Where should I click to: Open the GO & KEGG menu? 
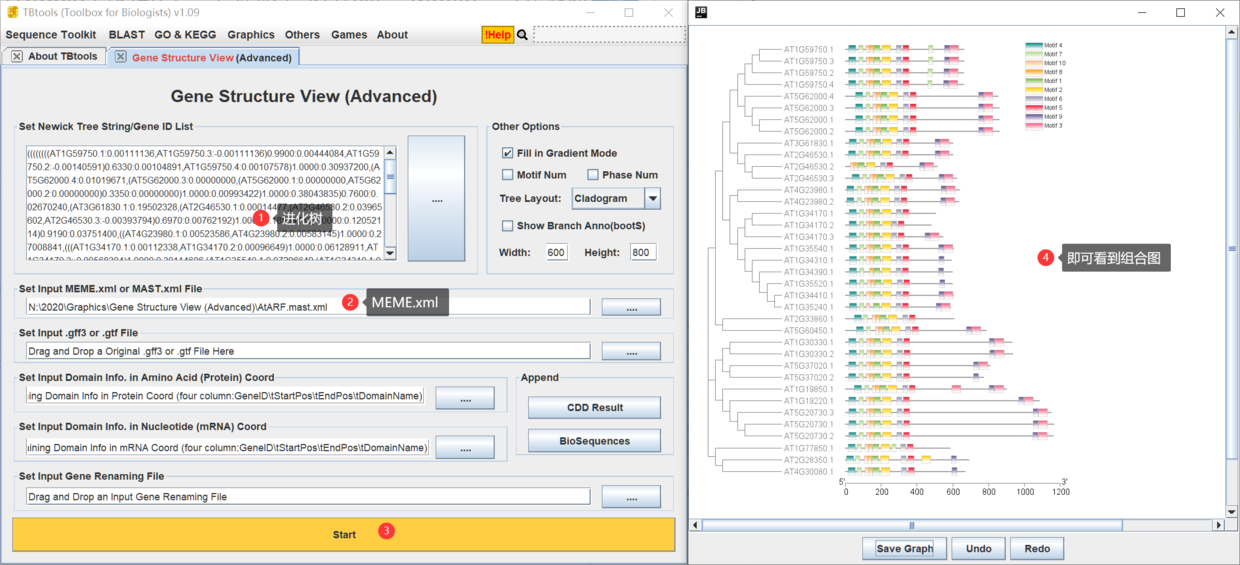tap(186, 35)
